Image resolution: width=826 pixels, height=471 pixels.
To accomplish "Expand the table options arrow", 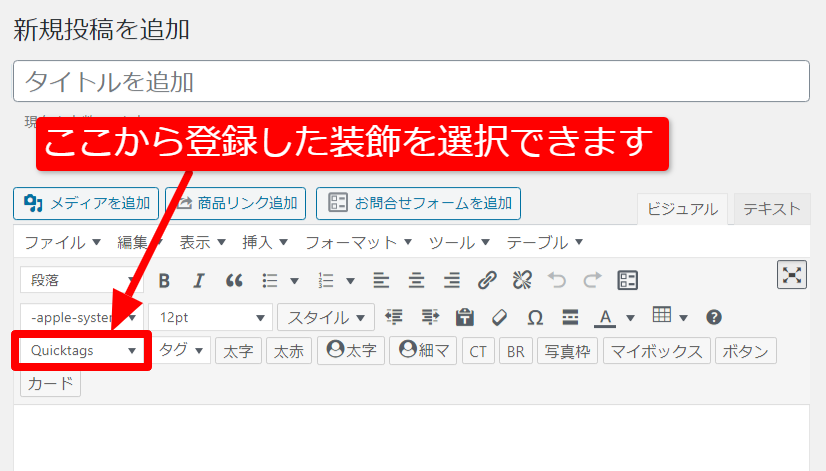I will pos(683,318).
